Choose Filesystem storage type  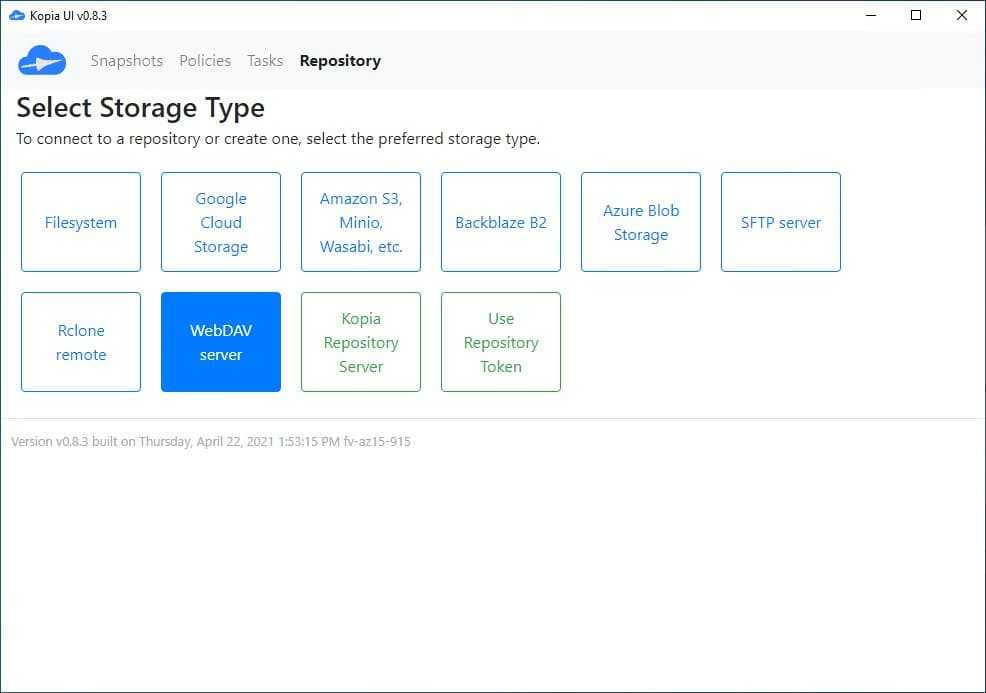(81, 222)
